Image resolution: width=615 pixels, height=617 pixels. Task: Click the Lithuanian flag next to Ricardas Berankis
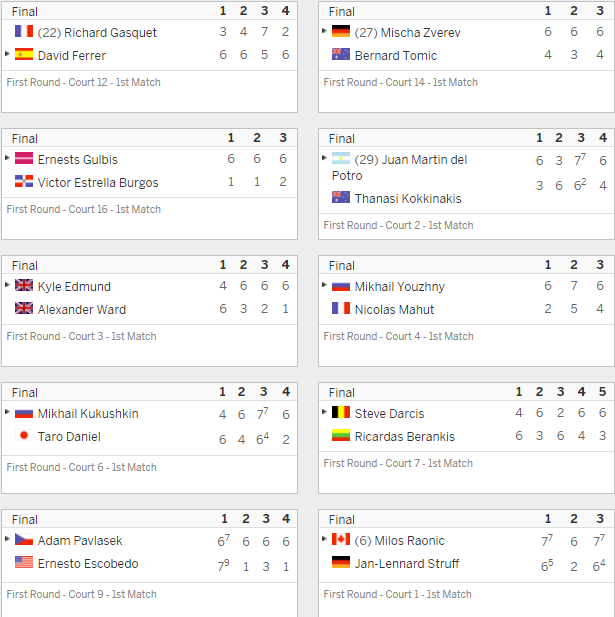pos(341,435)
